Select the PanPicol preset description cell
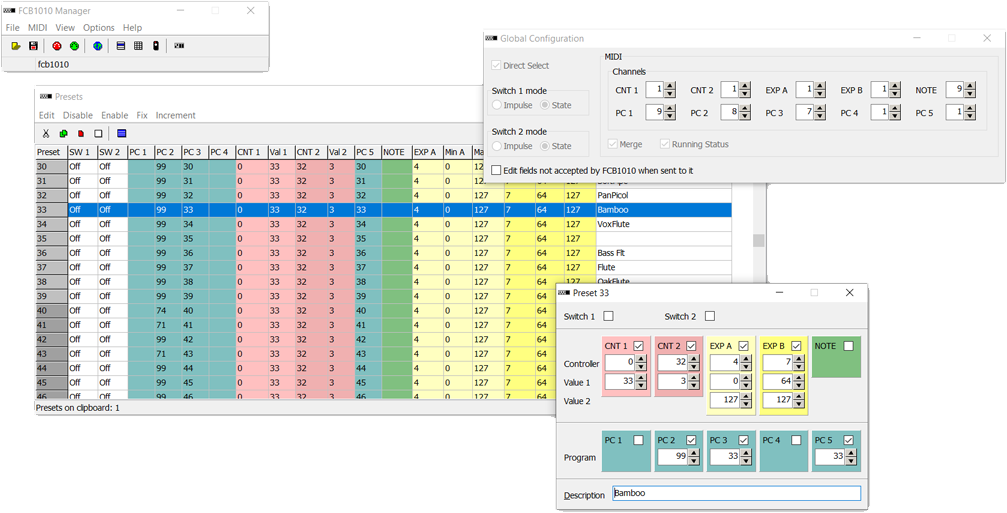Screen dimensions: 1007x513 (663, 195)
